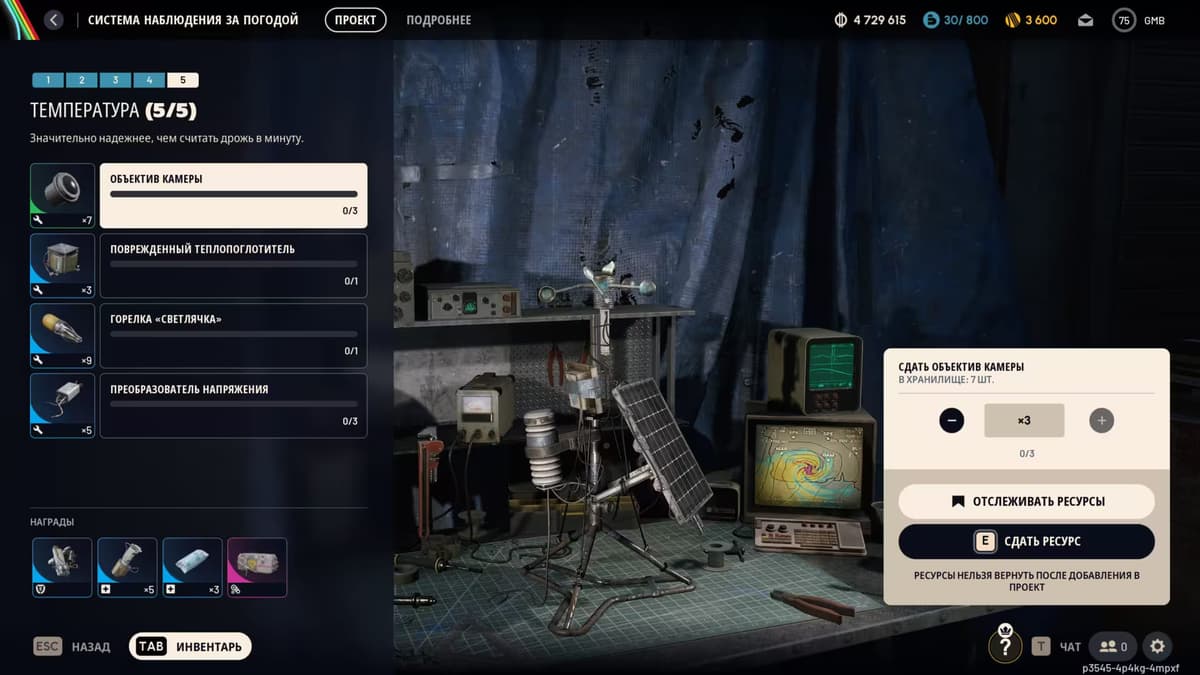Open the settings gear icon
The image size is (1200, 675).
tap(1157, 646)
